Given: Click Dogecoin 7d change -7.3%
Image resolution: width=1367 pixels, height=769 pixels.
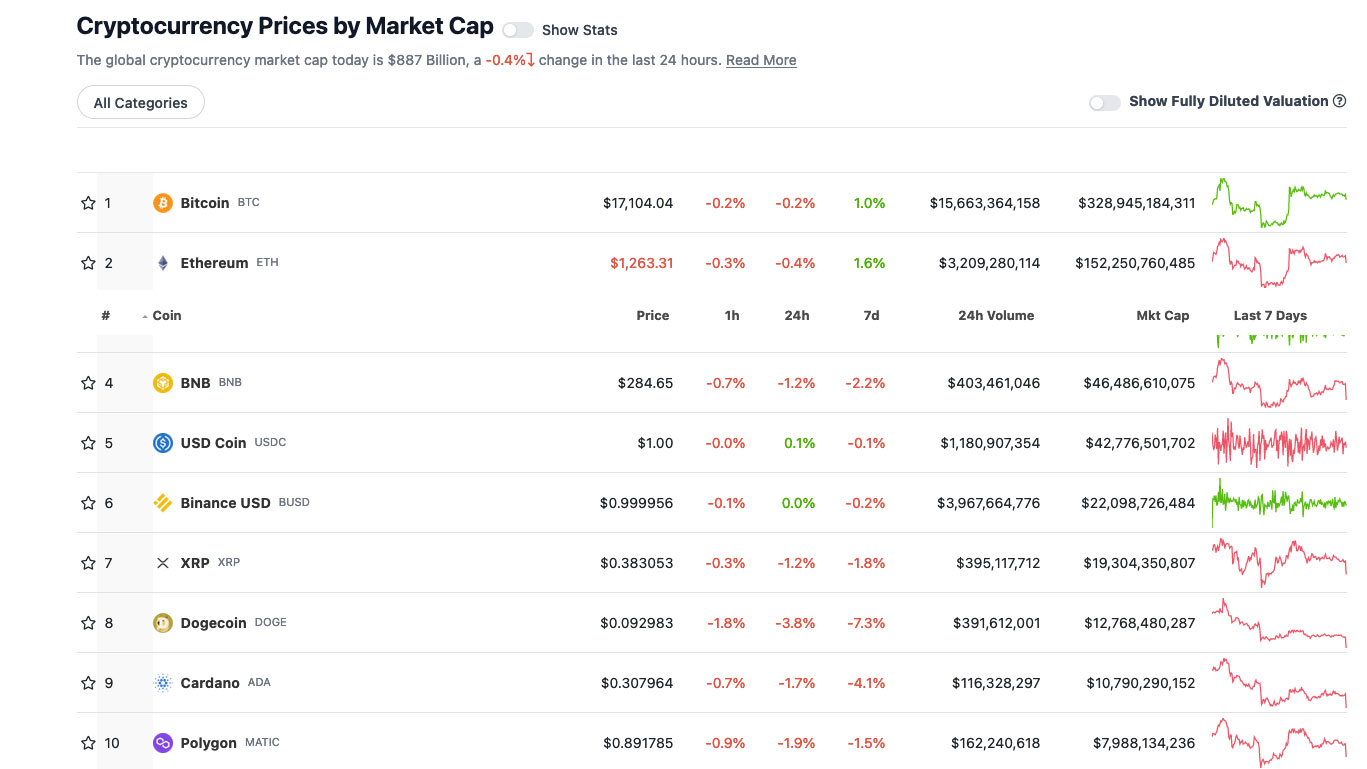Looking at the screenshot, I should click(866, 623).
